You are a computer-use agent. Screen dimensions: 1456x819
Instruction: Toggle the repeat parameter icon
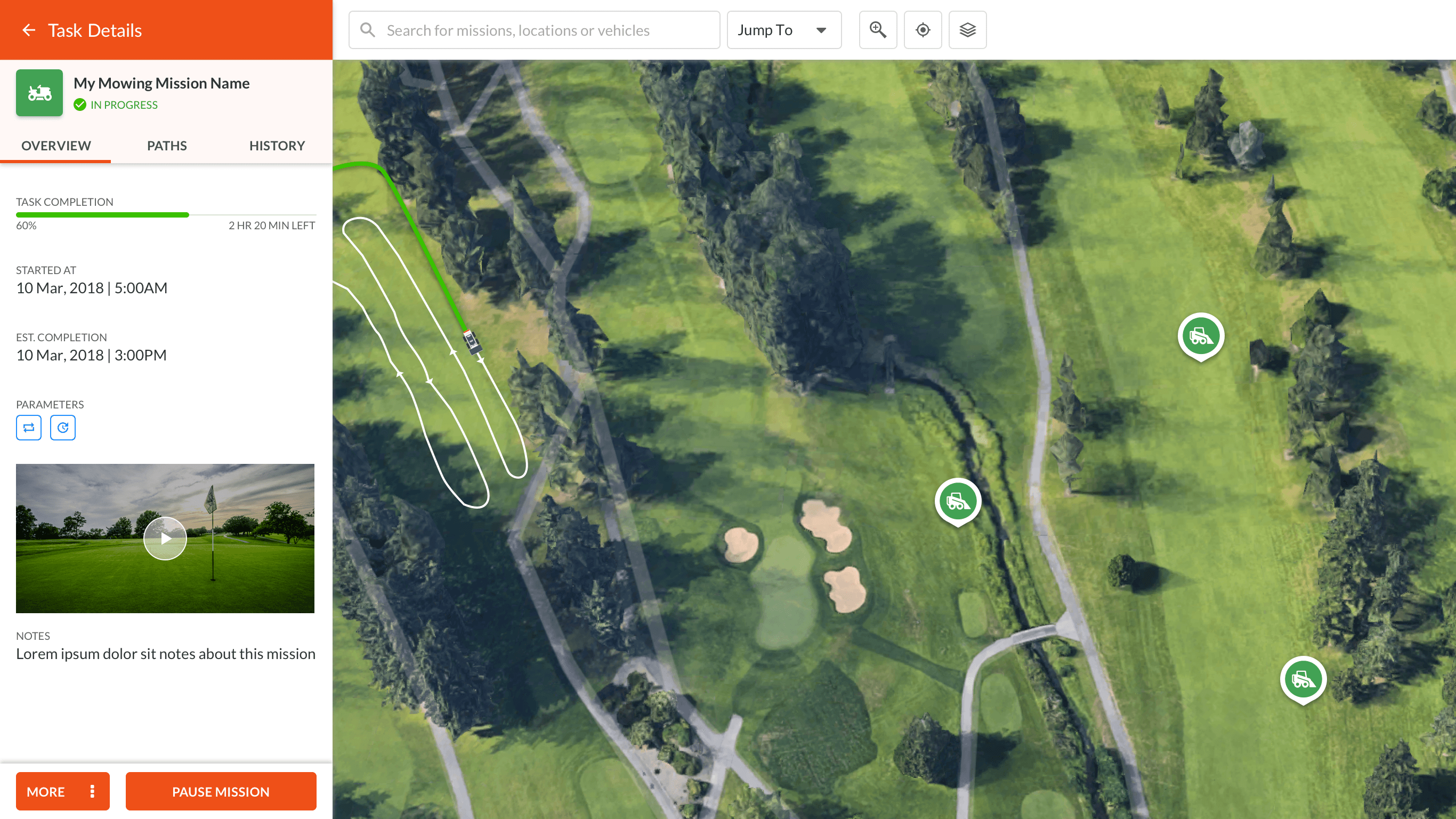tap(29, 428)
